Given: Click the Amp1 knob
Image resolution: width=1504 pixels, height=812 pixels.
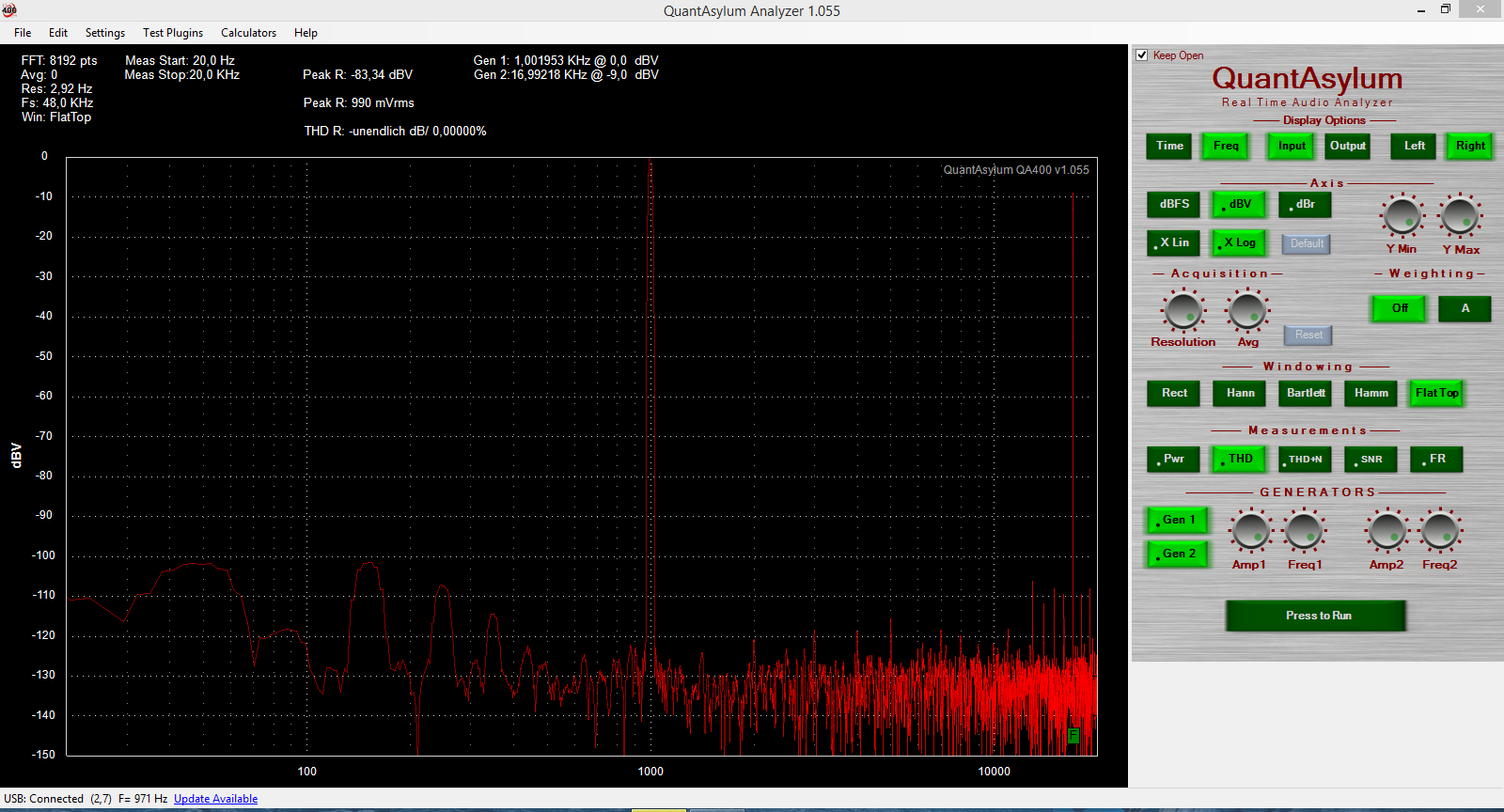Looking at the screenshot, I should [1250, 531].
